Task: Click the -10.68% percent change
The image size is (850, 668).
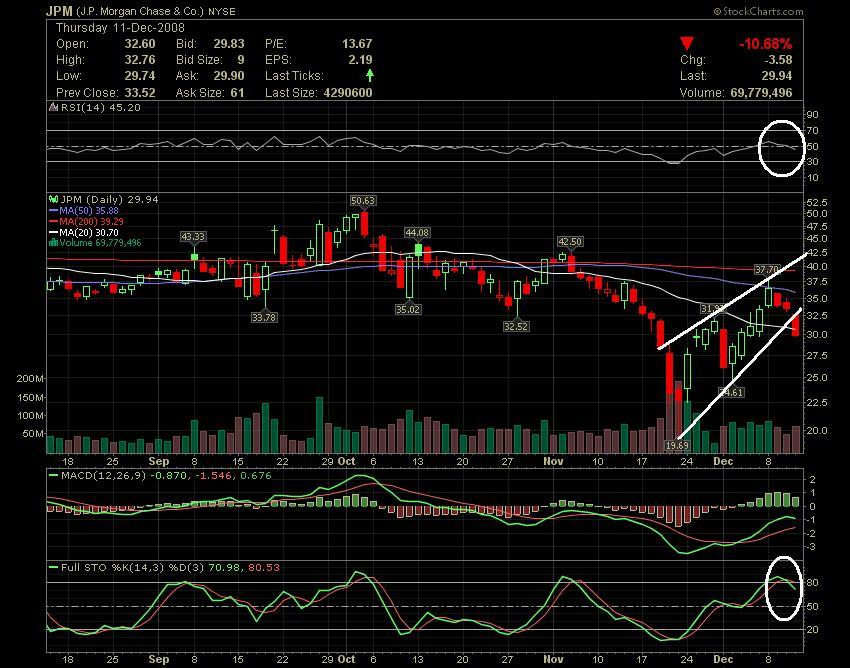Action: point(765,44)
